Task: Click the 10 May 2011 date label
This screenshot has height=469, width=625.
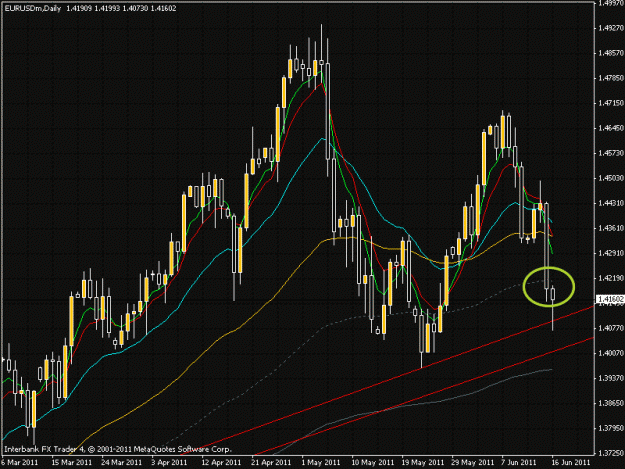Action: 373,463
